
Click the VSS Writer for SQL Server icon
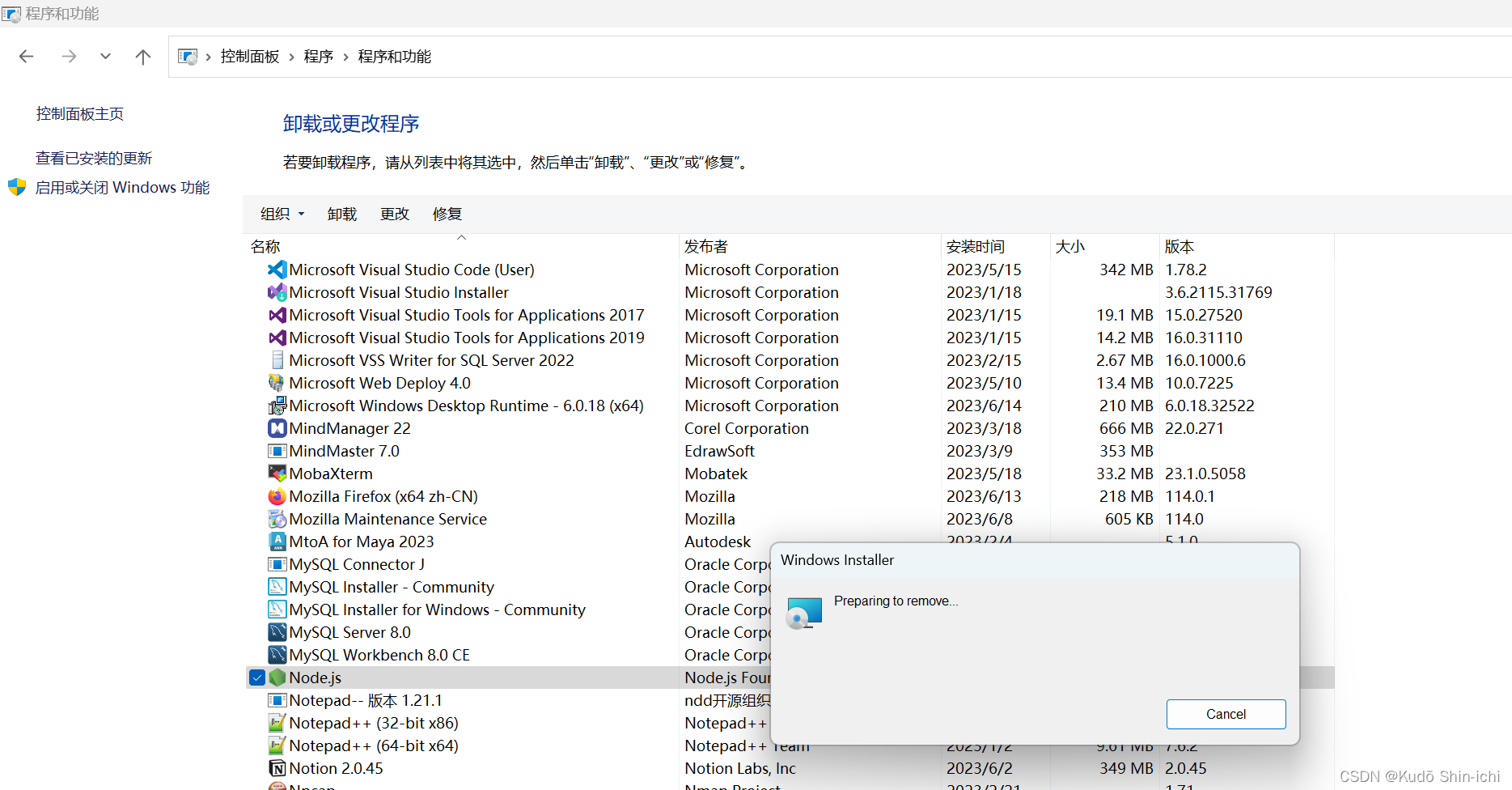(277, 360)
